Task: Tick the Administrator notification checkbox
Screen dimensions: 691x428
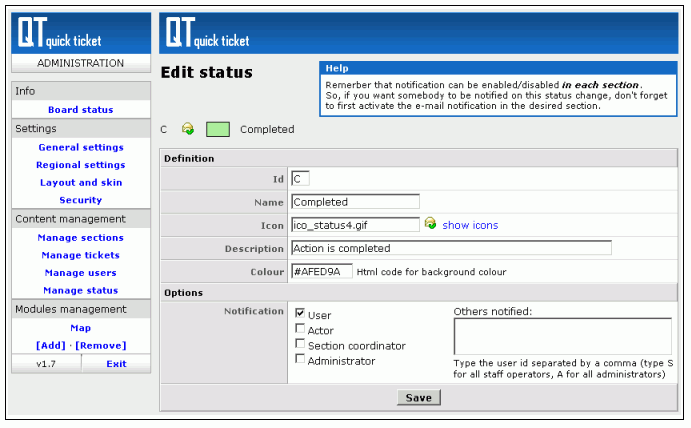Action: coord(300,360)
